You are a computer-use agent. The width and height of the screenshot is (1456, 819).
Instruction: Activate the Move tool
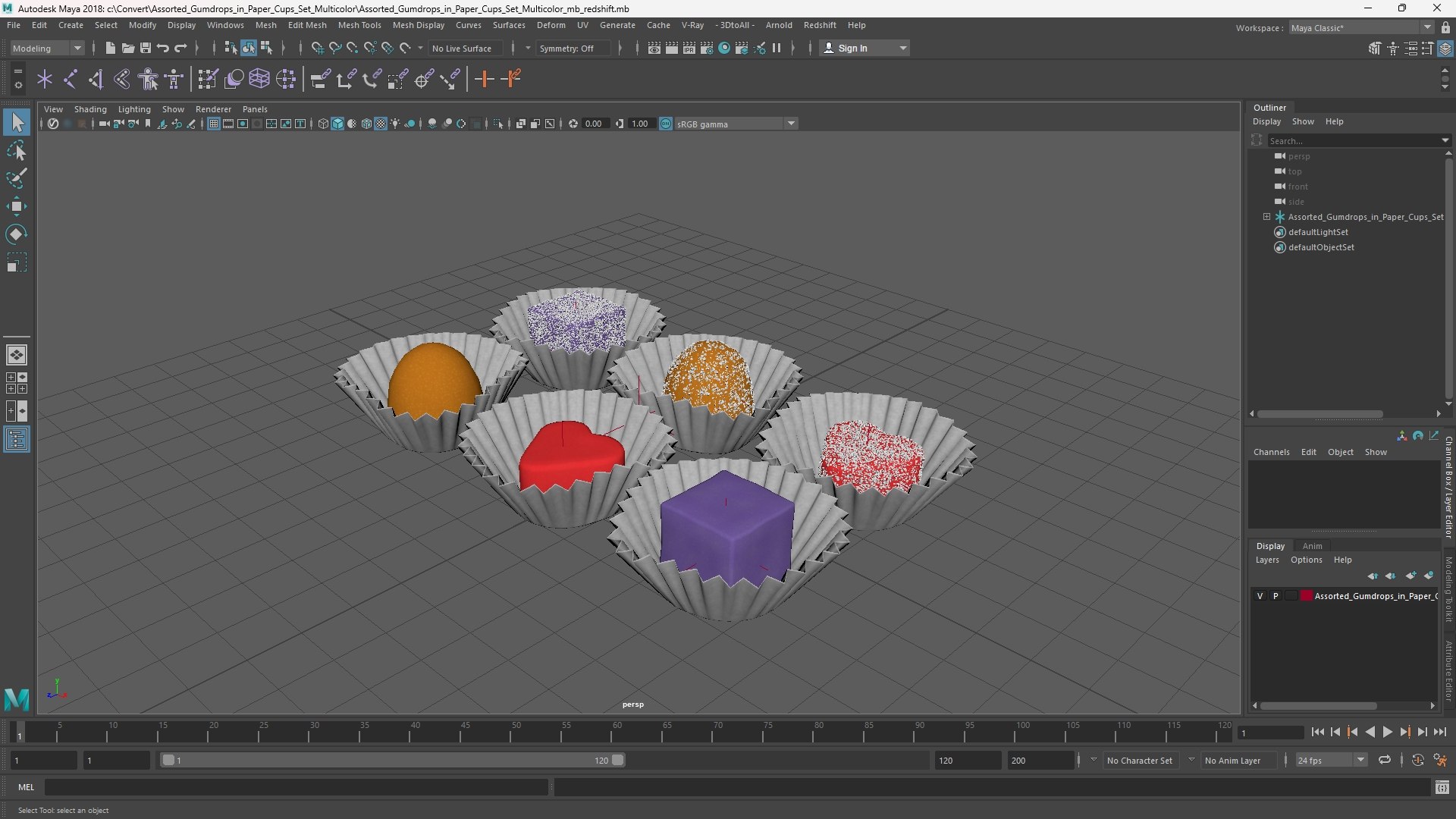[x=17, y=206]
